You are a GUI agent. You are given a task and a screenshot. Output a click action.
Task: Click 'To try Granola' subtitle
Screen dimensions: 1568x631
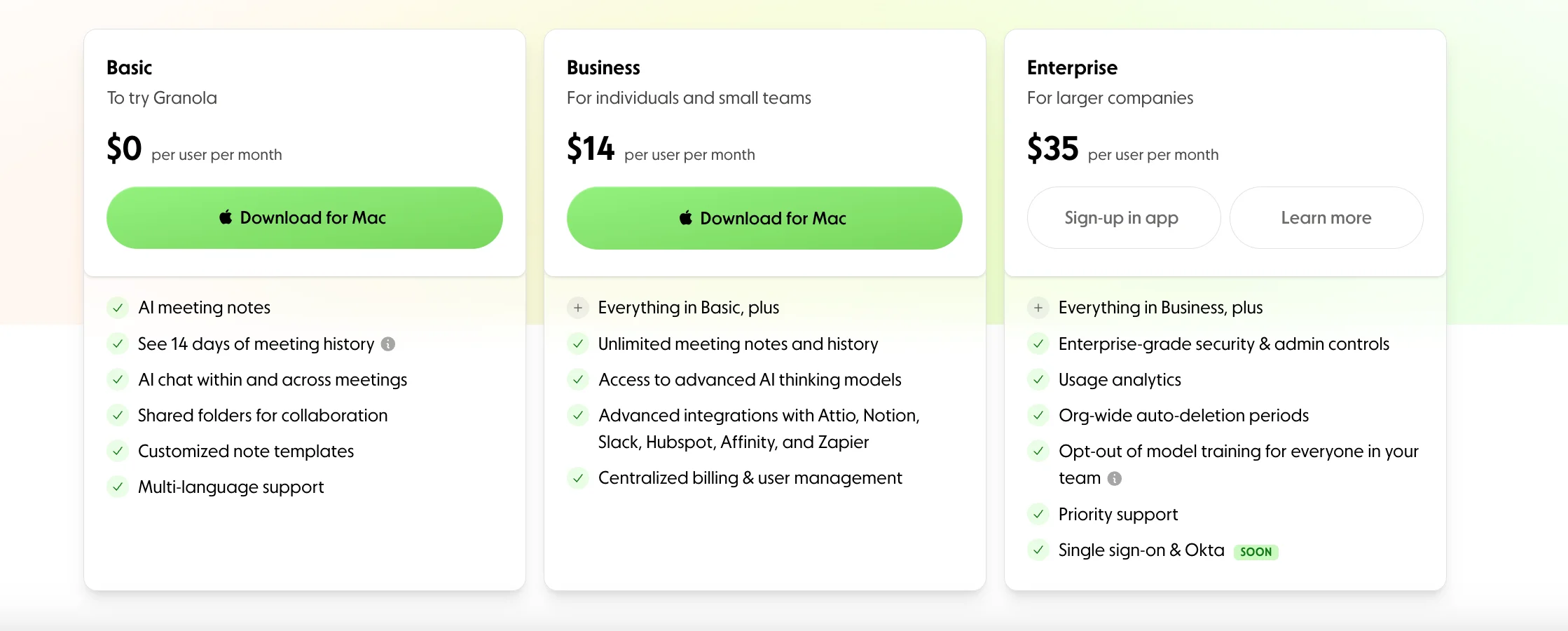(162, 98)
